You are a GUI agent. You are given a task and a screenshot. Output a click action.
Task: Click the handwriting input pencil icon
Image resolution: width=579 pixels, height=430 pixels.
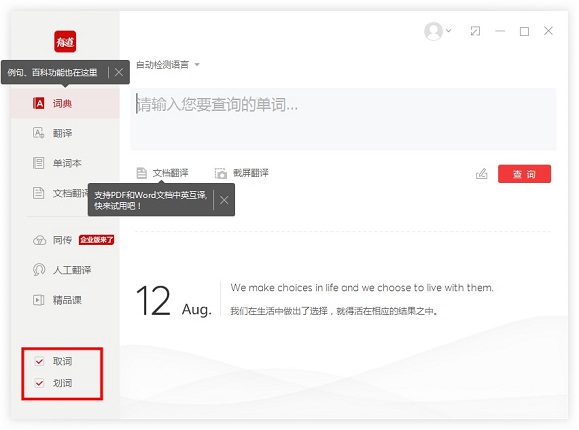482,173
